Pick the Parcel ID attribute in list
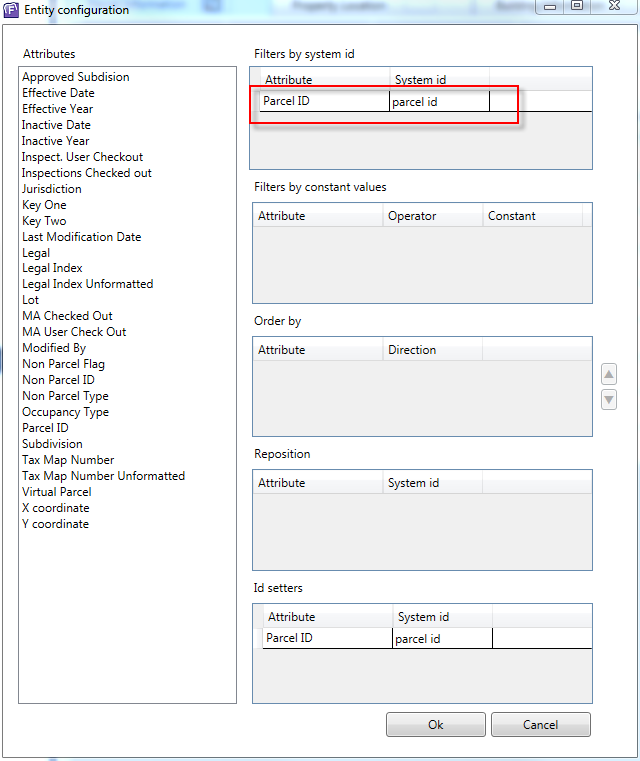The image size is (640, 761). (x=46, y=428)
